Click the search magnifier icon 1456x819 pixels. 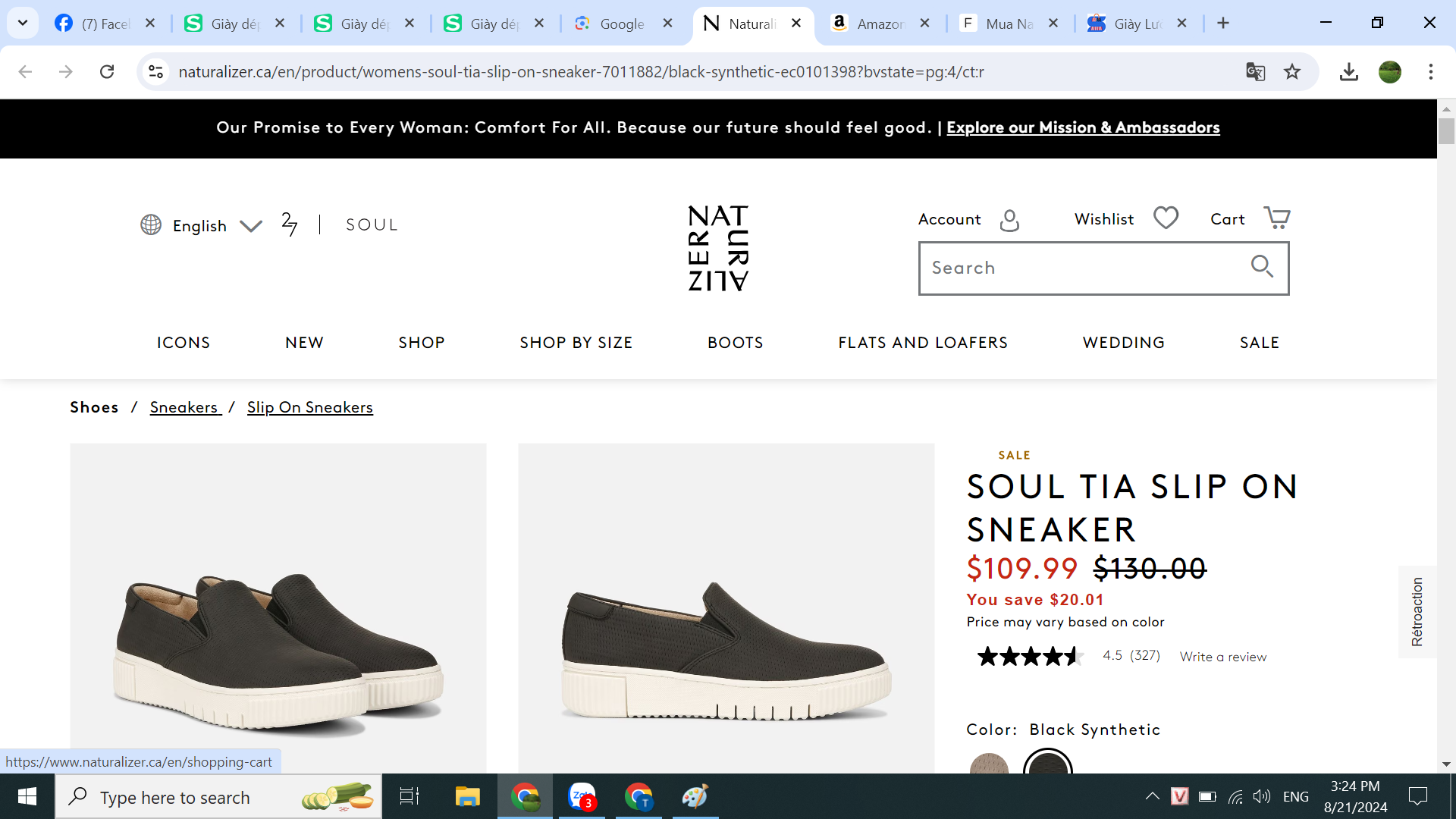[1262, 267]
